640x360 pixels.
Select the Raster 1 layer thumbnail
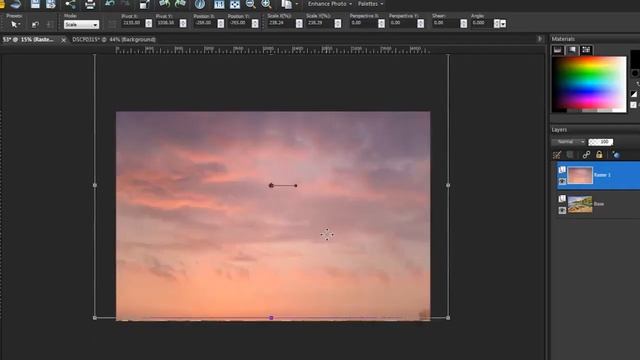580,175
